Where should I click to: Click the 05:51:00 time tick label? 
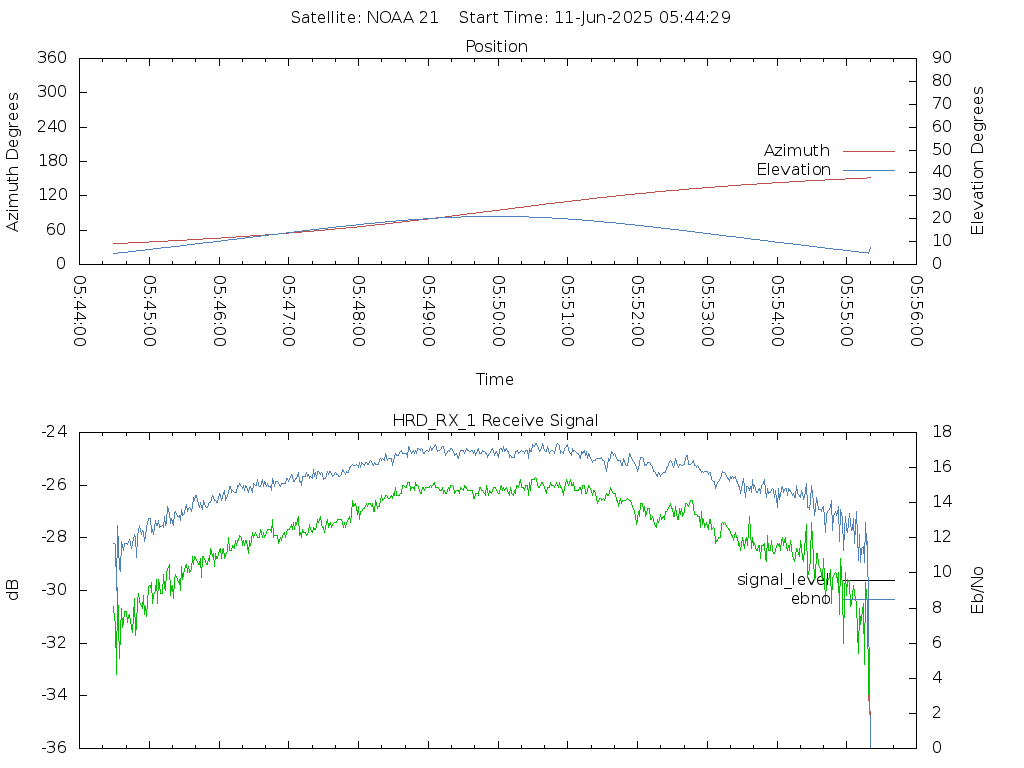[x=568, y=311]
